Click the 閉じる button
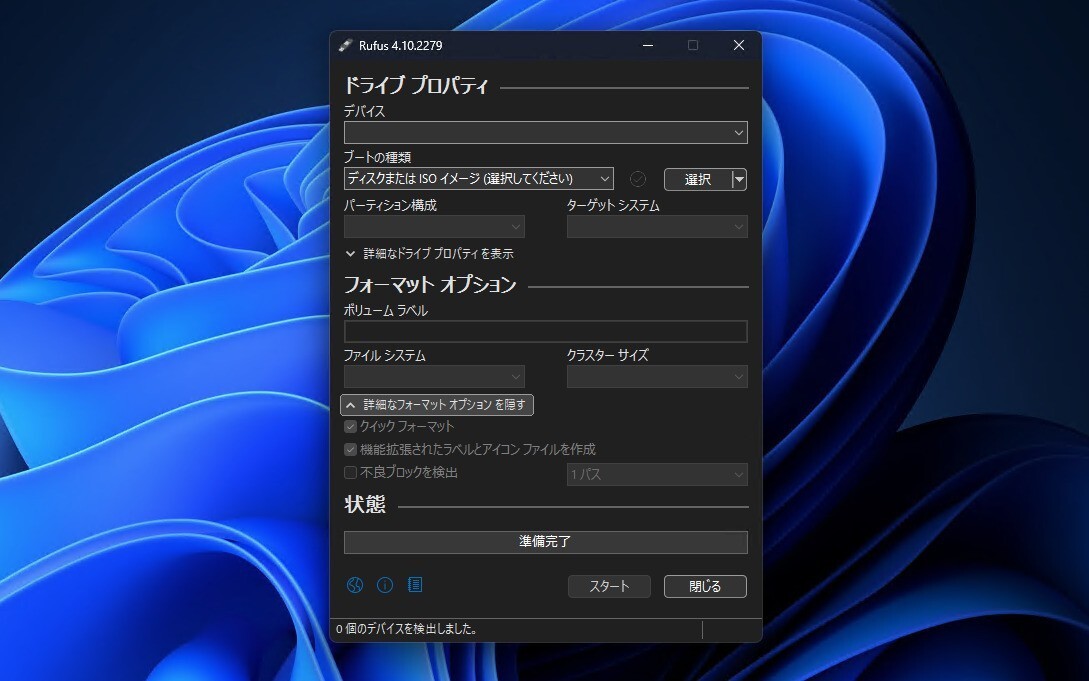Viewport: 1089px width, 681px height. (x=705, y=587)
